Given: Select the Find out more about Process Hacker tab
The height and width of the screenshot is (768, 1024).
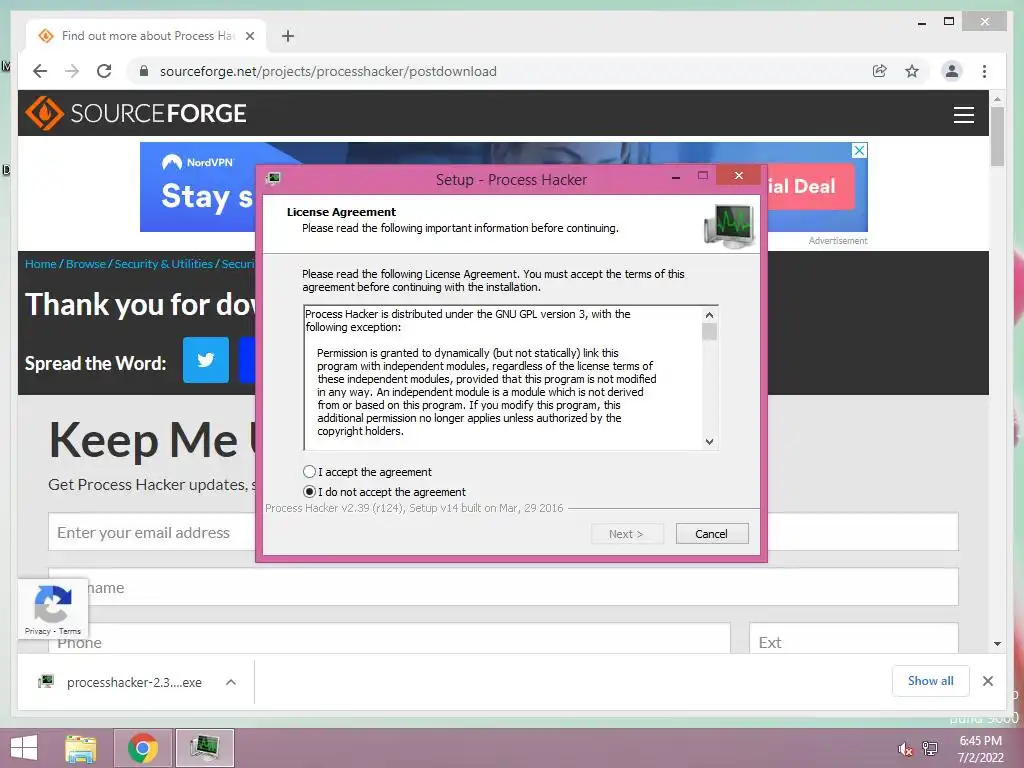Looking at the screenshot, I should (146, 36).
